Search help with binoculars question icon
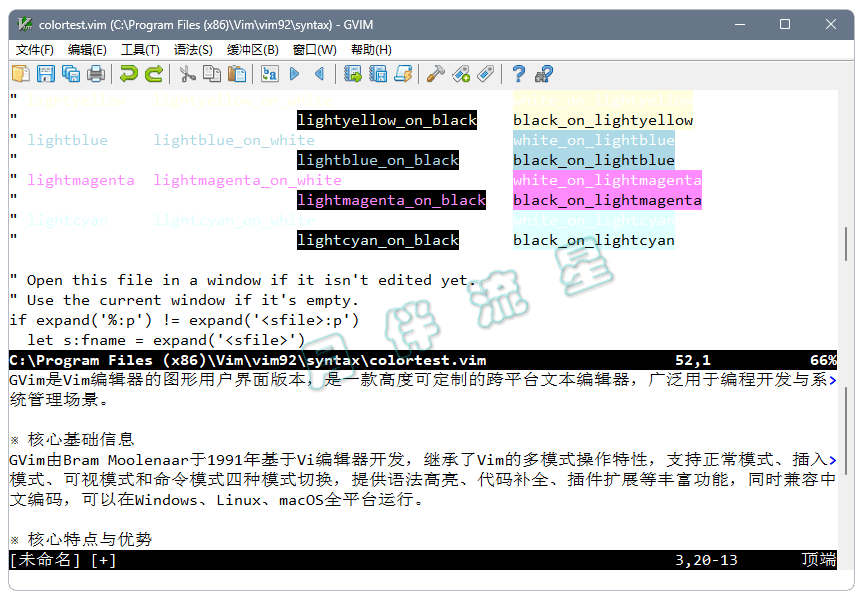Viewport: 866px width, 599px height. pyautogui.click(x=544, y=73)
